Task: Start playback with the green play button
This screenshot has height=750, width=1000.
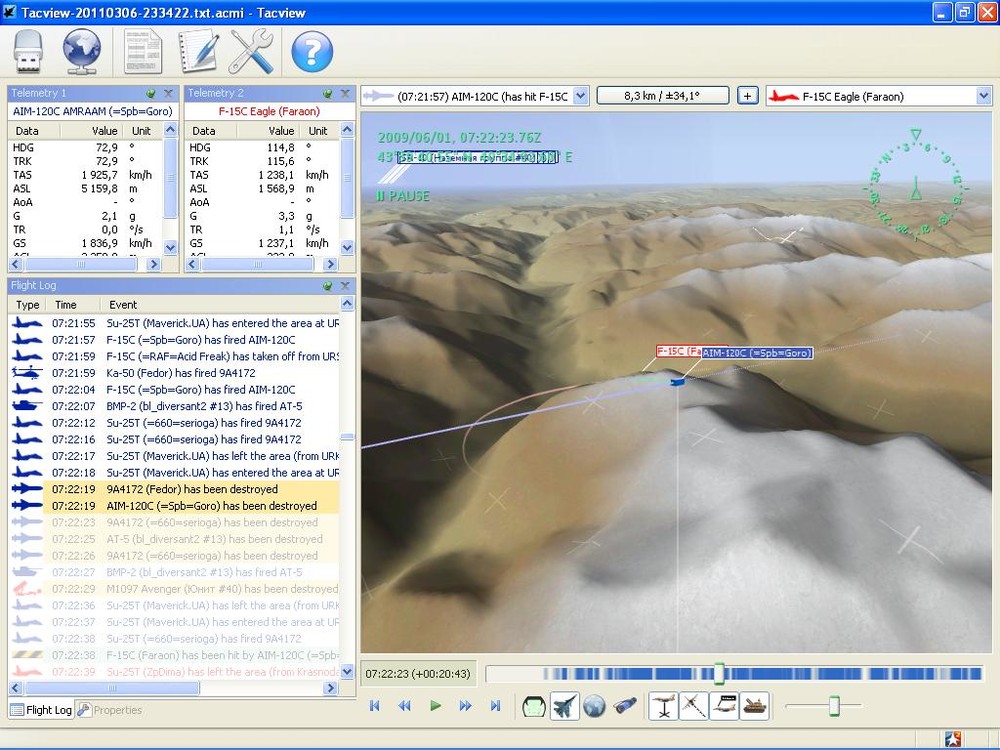Action: point(436,705)
